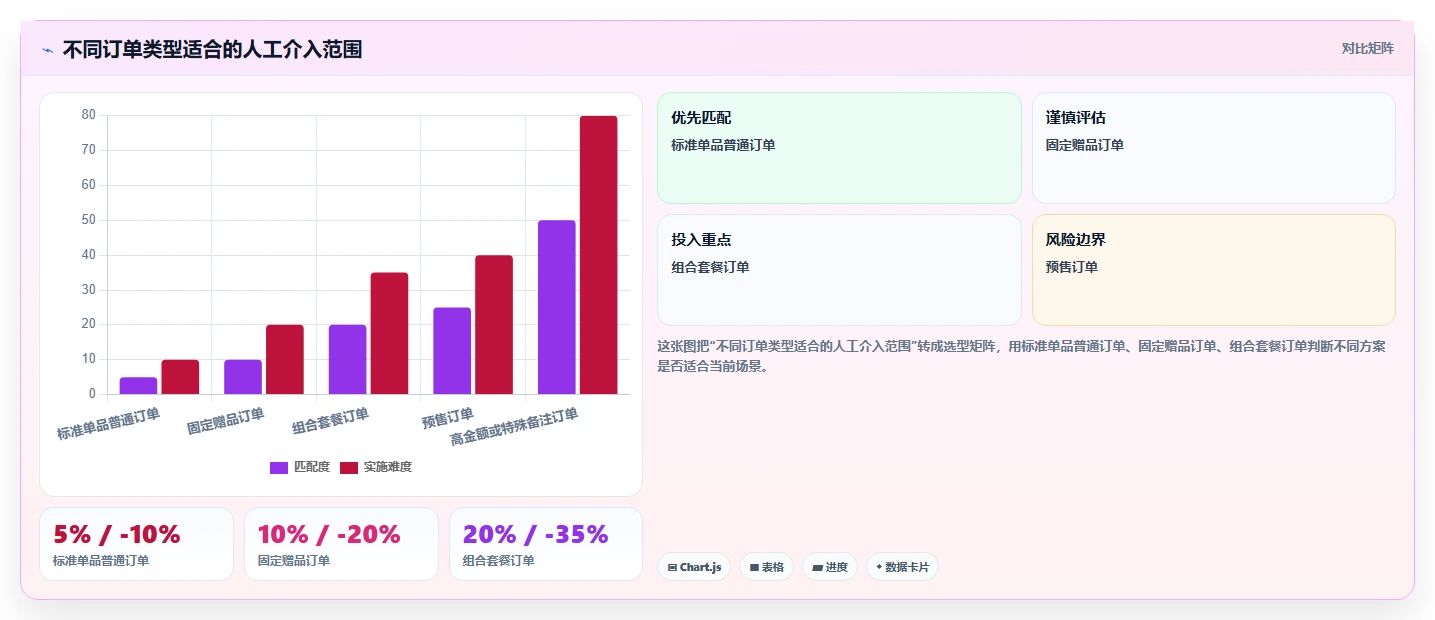
Task: Click the 对比矩阵 label
Action: pyautogui.click(x=1367, y=48)
